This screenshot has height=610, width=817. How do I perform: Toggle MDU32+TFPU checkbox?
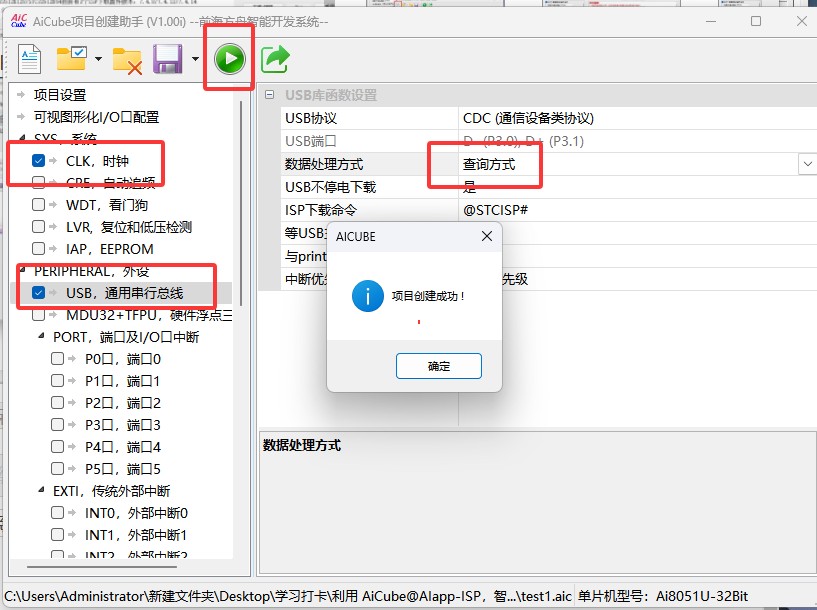[x=38, y=315]
